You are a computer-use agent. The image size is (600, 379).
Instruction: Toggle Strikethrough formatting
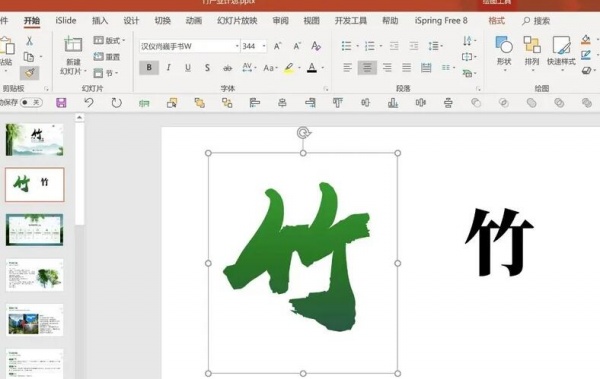(227, 68)
